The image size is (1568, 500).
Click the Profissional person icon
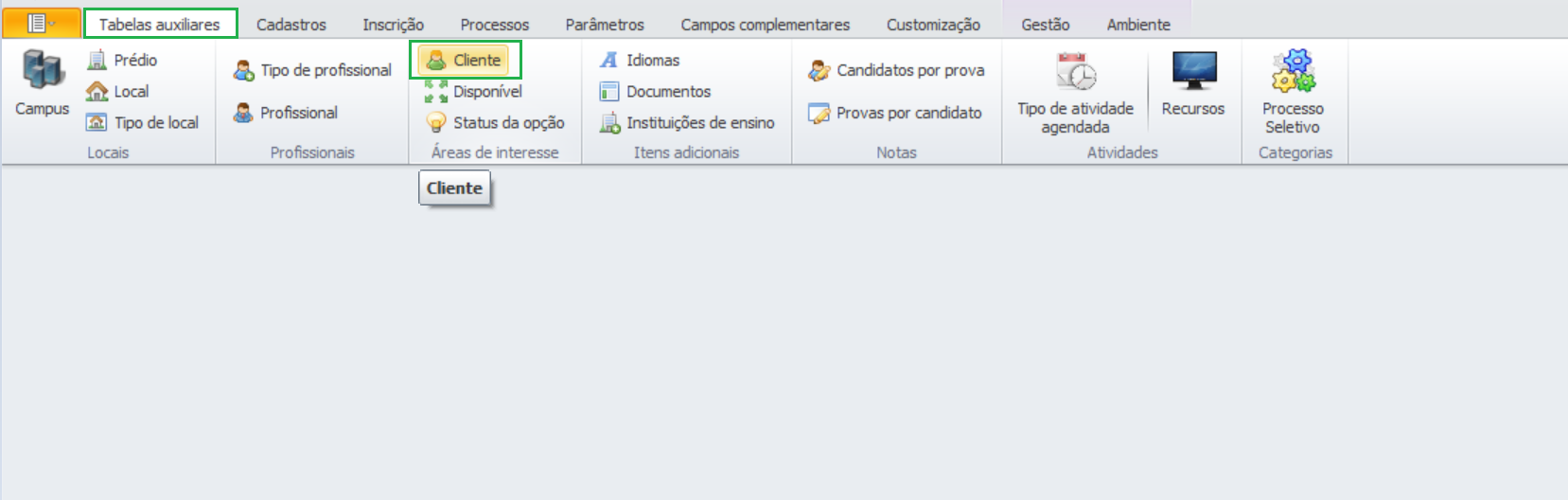click(244, 113)
